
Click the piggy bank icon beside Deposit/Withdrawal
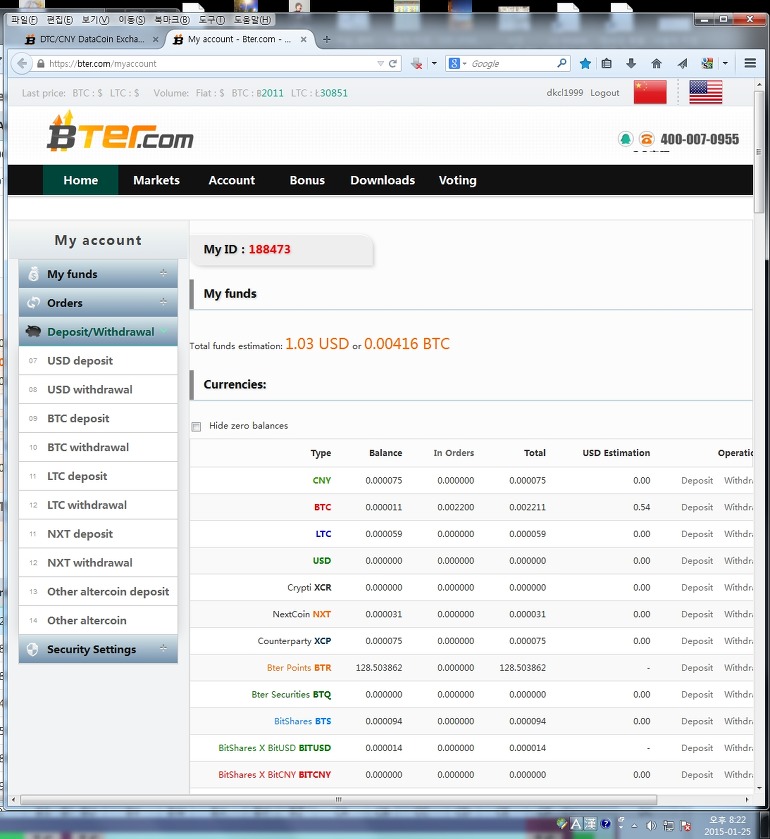click(x=33, y=332)
